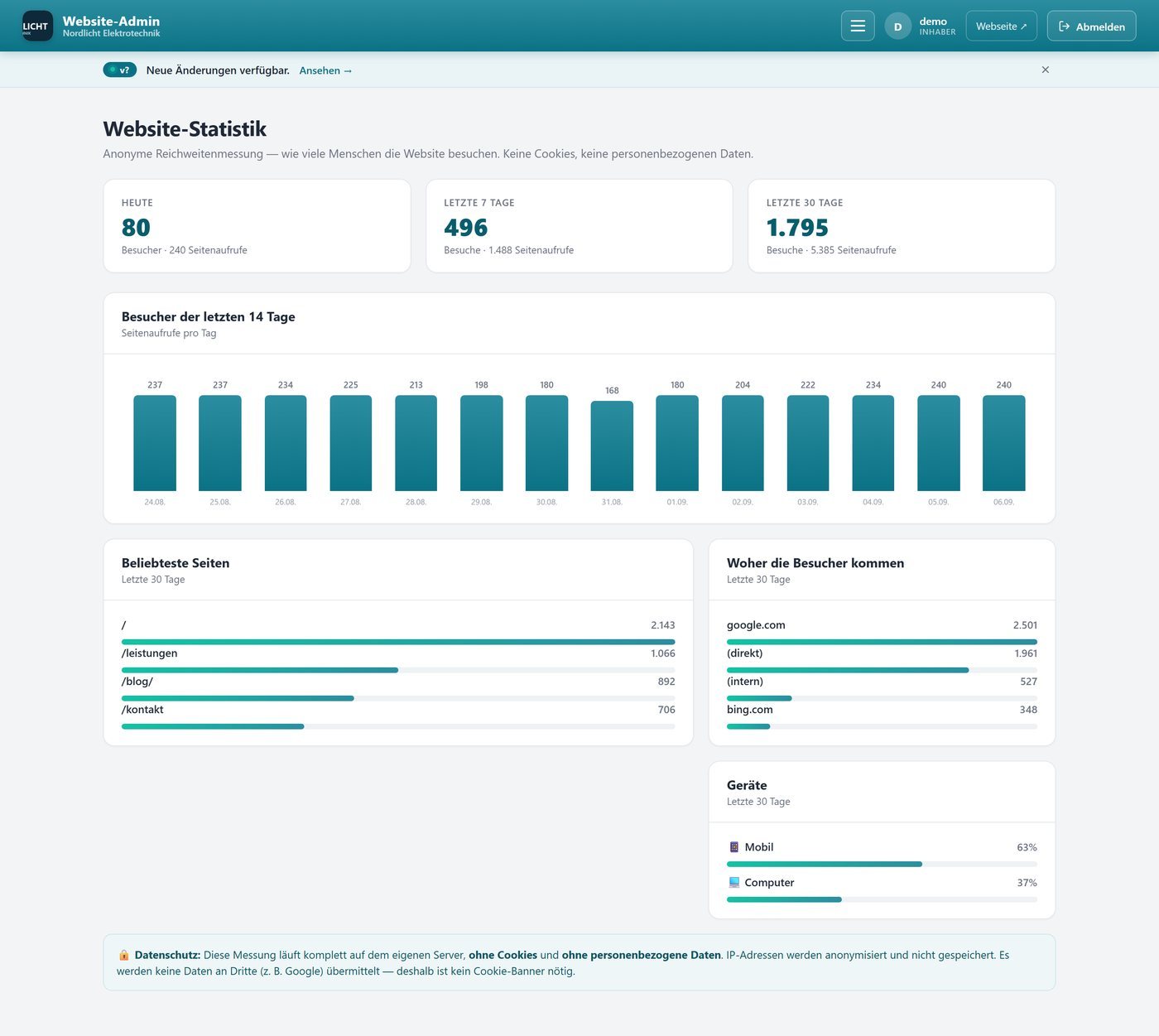Log out with the Abmelden button

coord(1091,26)
